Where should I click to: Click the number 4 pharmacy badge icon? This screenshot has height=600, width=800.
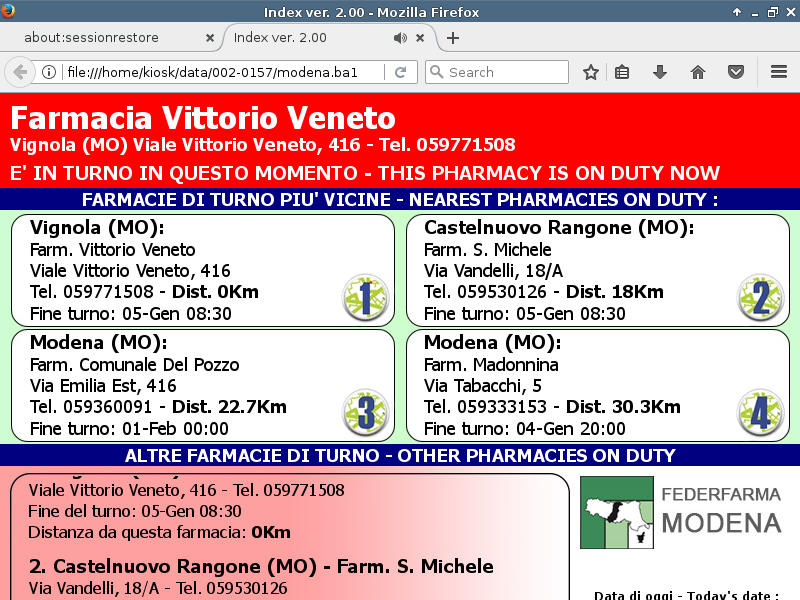click(x=760, y=413)
